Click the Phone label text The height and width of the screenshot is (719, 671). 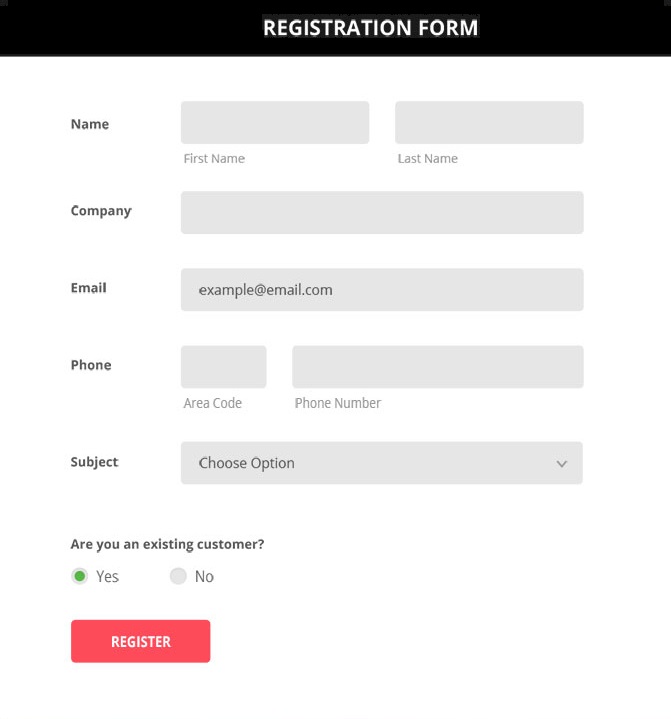tap(91, 365)
